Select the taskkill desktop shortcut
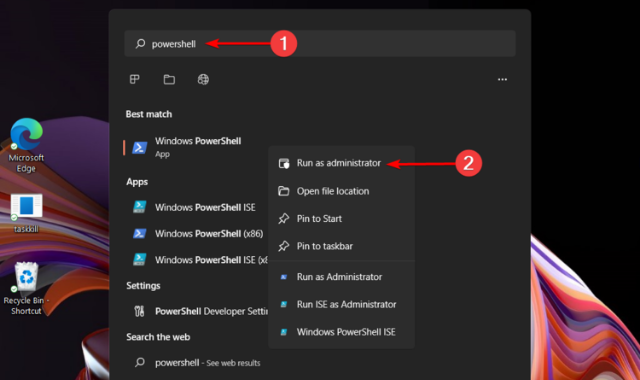The height and width of the screenshot is (380, 640). click(x=26, y=213)
